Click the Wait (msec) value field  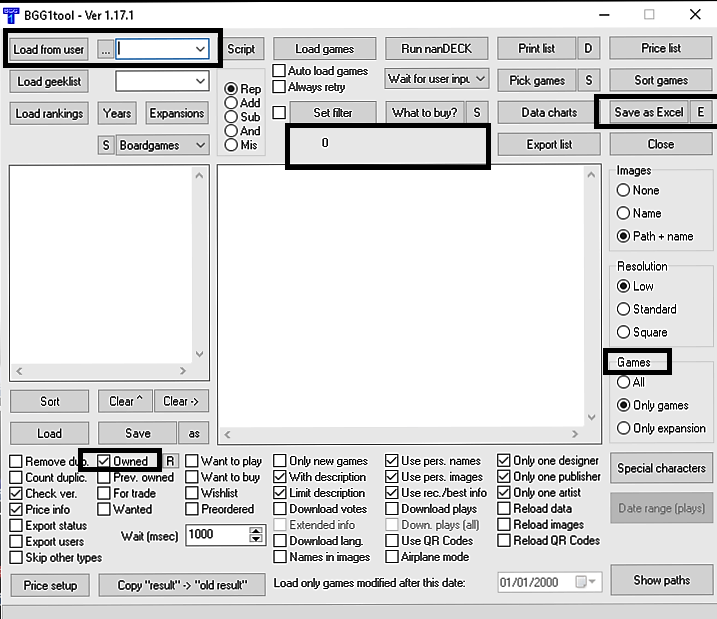click(217, 534)
